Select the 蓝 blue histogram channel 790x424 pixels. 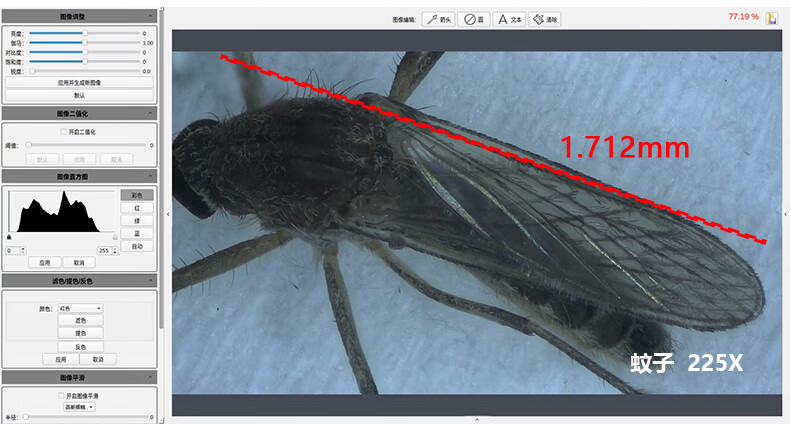point(137,233)
